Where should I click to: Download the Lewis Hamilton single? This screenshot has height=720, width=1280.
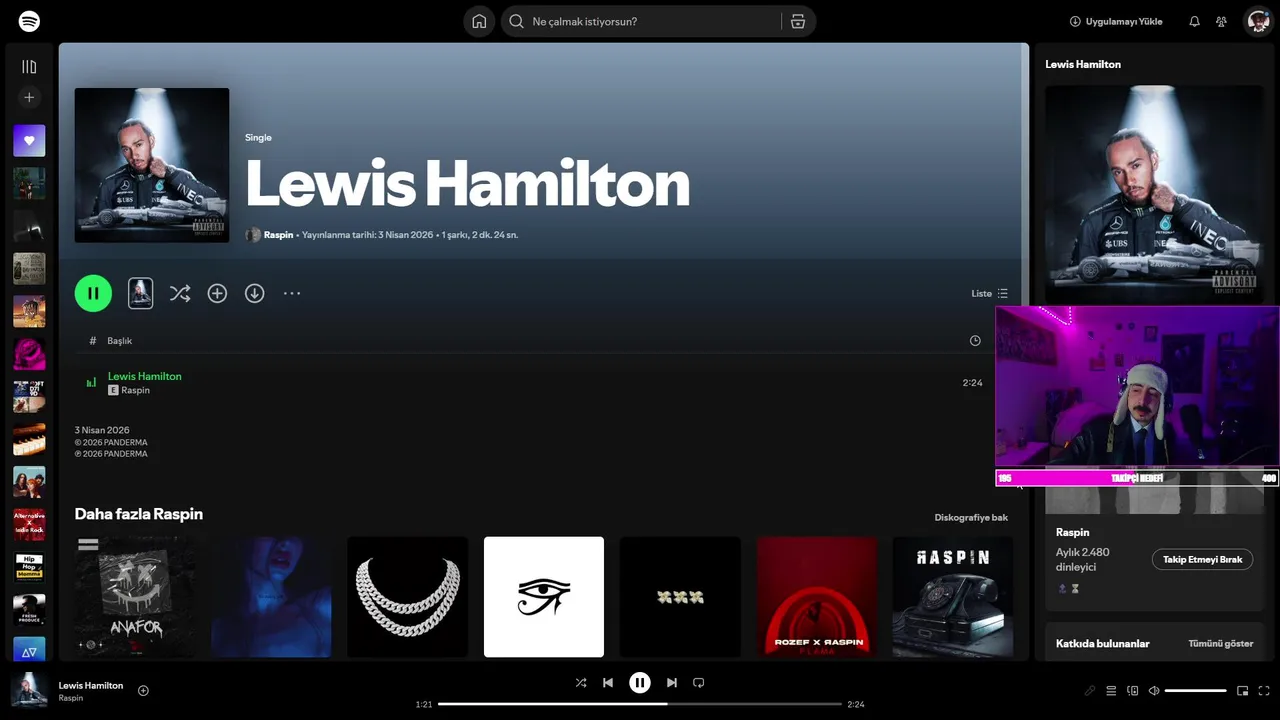pos(255,293)
